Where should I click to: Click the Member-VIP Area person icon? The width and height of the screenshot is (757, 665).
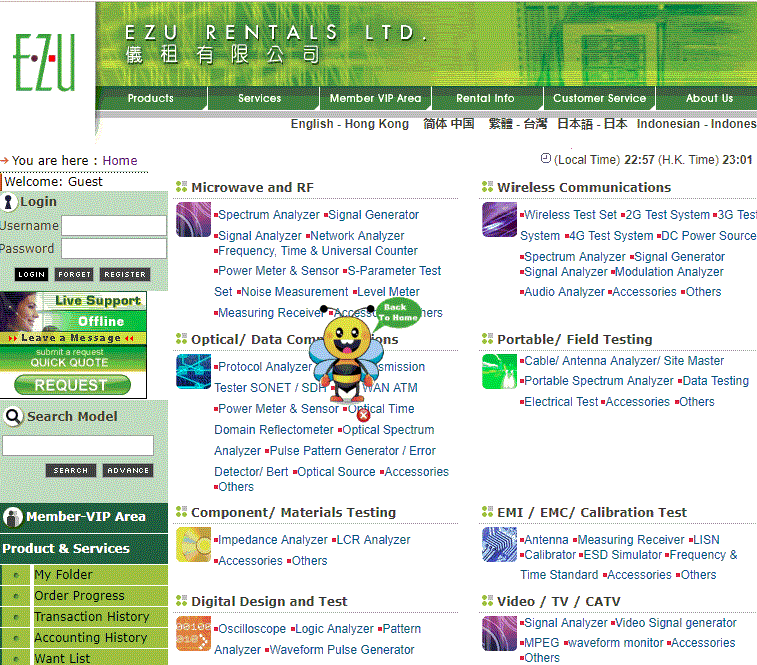coord(13,517)
